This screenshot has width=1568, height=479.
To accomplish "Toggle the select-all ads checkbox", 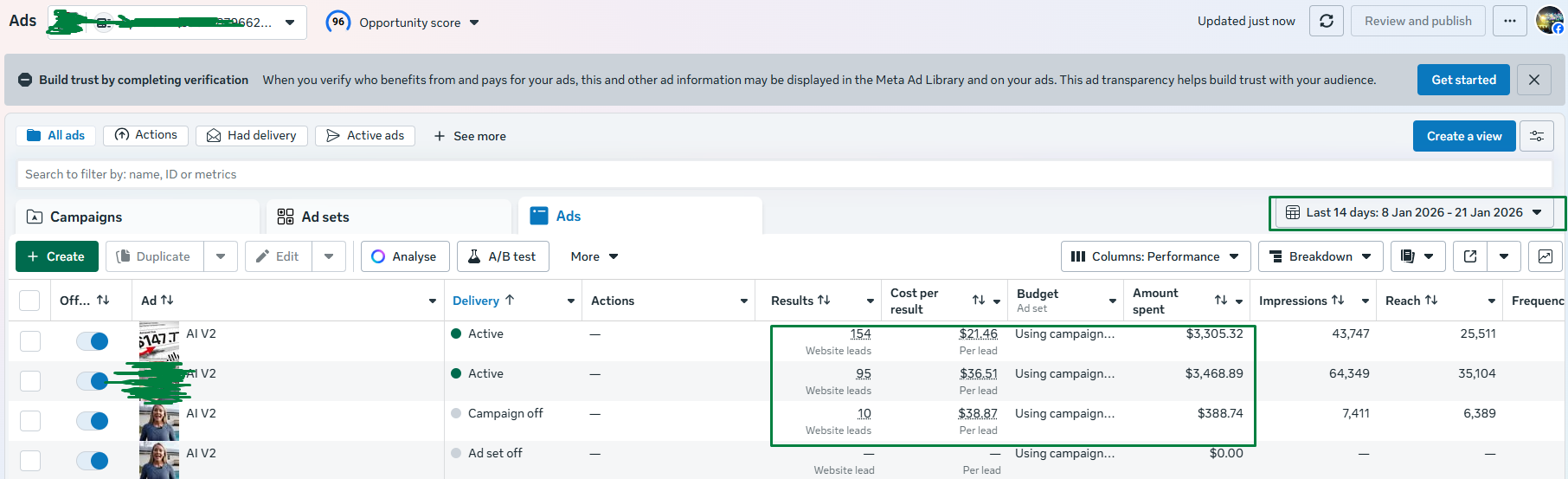I will point(29,301).
